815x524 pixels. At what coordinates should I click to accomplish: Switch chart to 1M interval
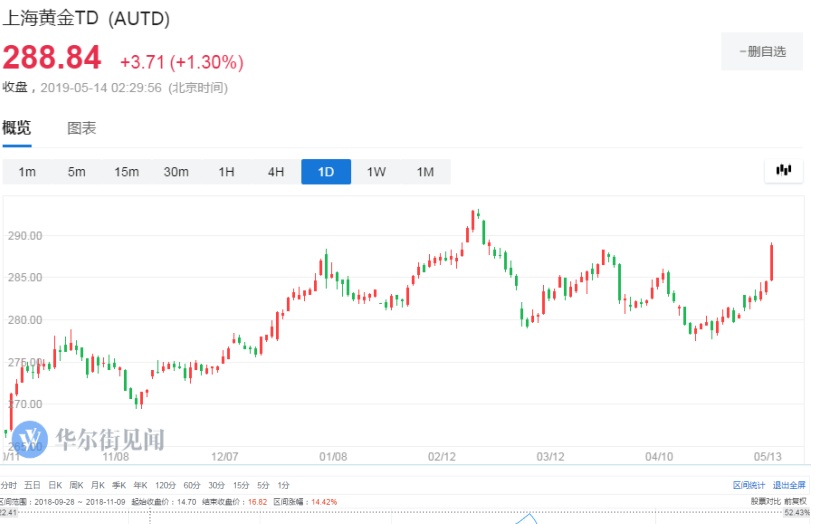[x=425, y=172]
